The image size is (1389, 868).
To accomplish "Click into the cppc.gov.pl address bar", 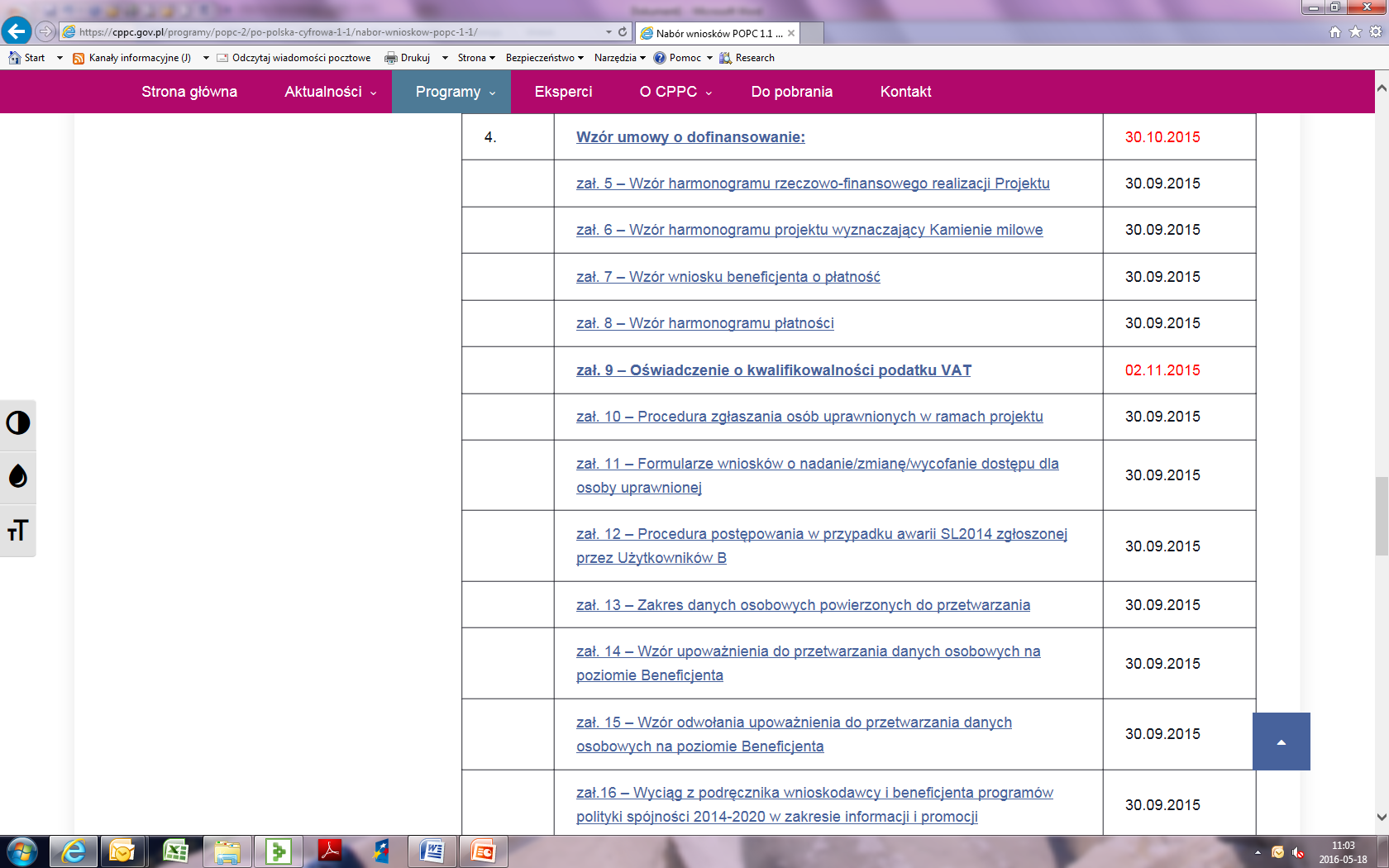I will pyautogui.click(x=331, y=32).
